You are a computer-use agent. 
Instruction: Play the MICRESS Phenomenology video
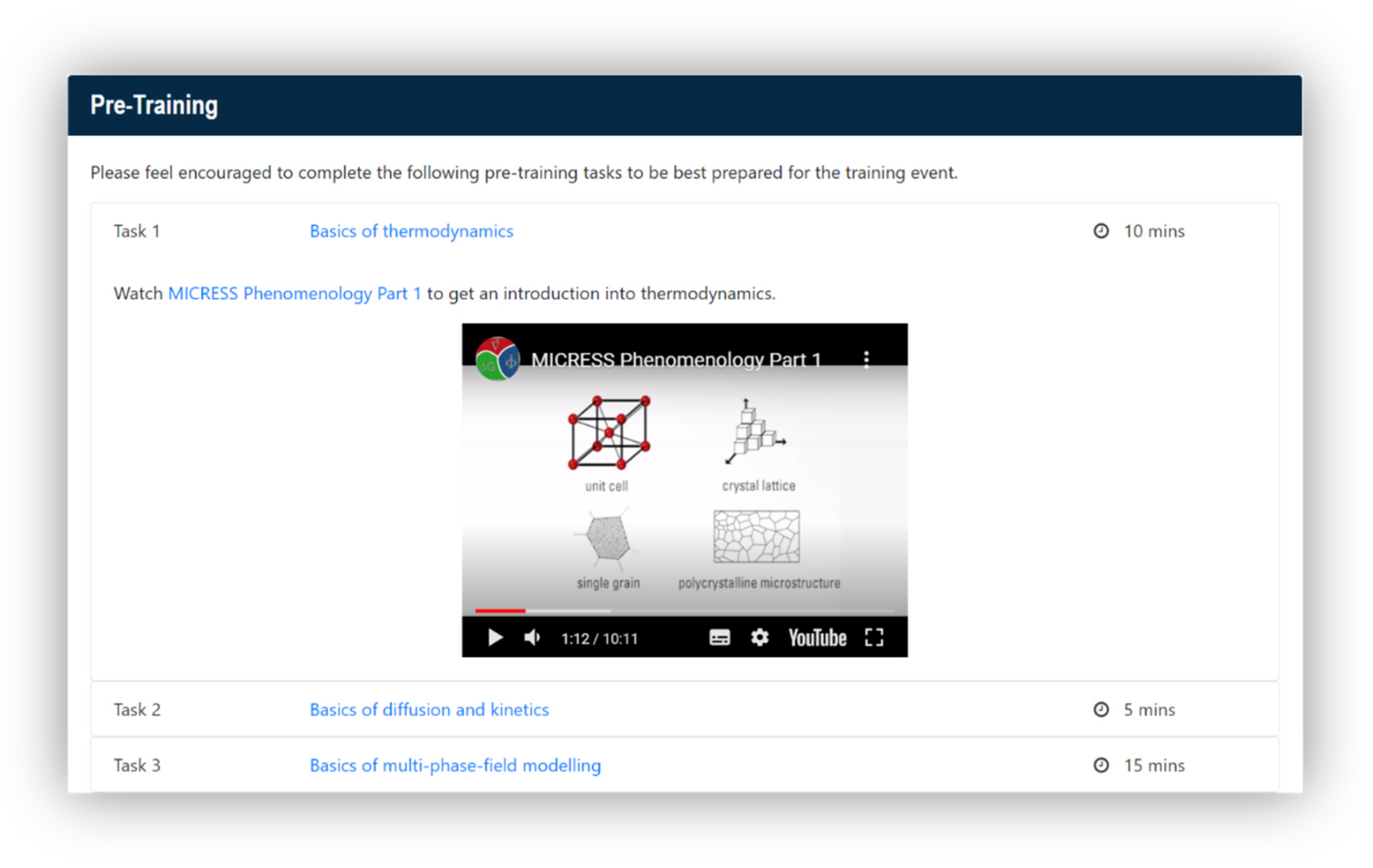[x=495, y=637]
